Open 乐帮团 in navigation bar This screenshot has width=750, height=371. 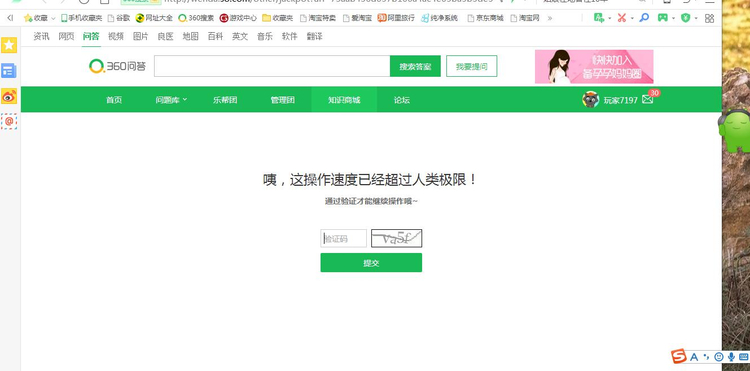coord(225,100)
